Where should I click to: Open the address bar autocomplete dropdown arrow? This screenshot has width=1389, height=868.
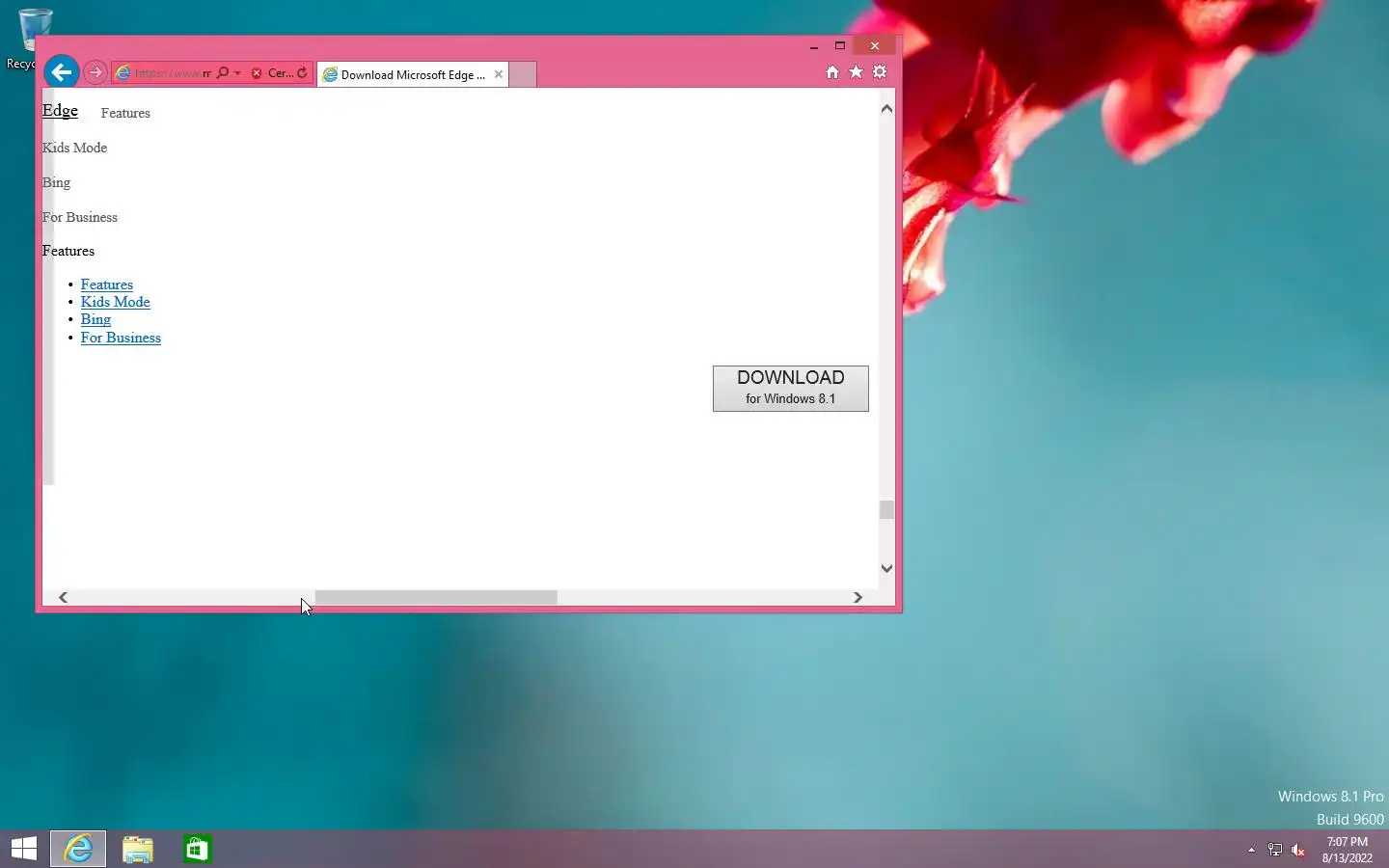[237, 73]
